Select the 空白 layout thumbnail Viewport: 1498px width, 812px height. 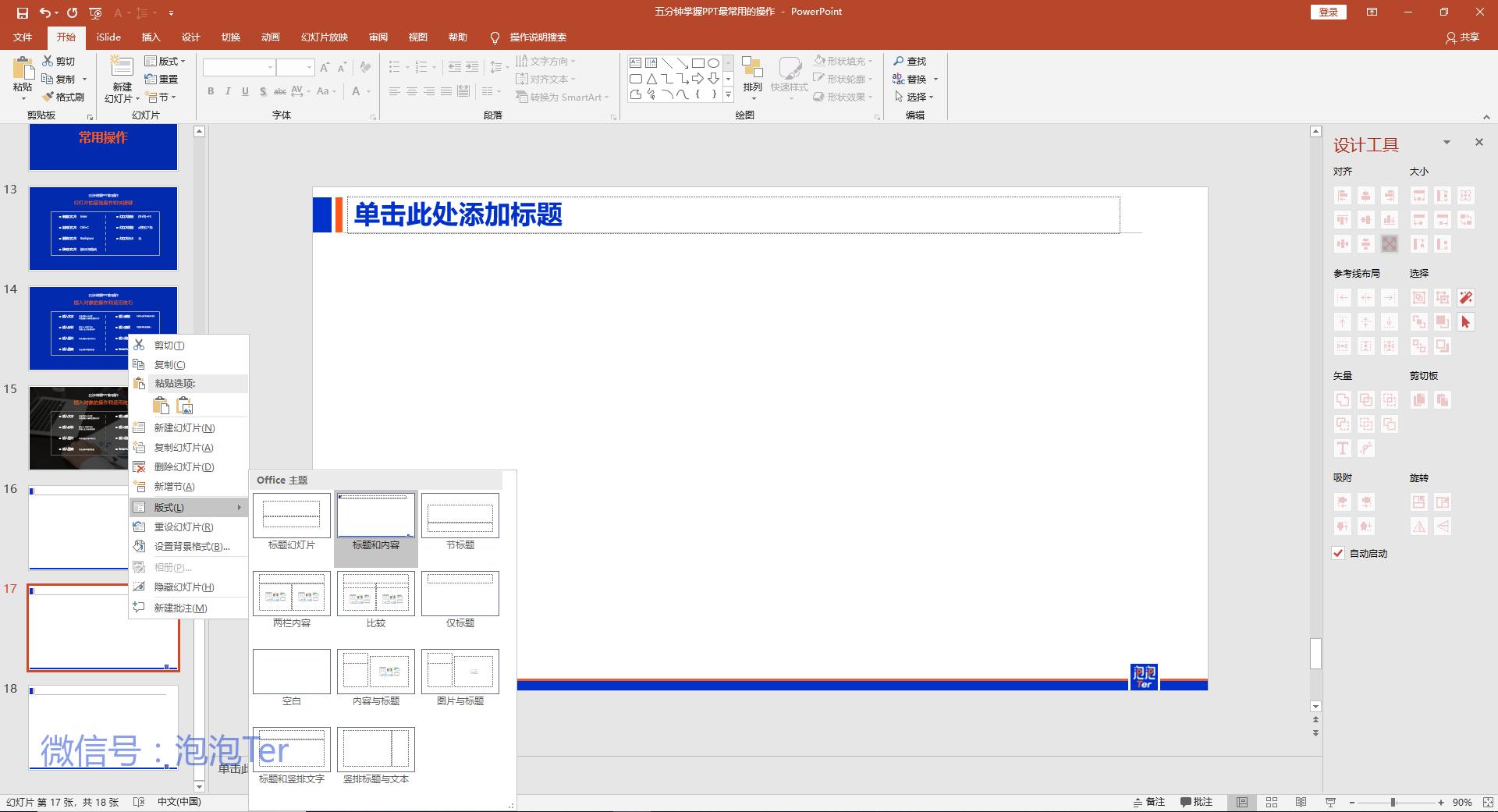(x=292, y=678)
